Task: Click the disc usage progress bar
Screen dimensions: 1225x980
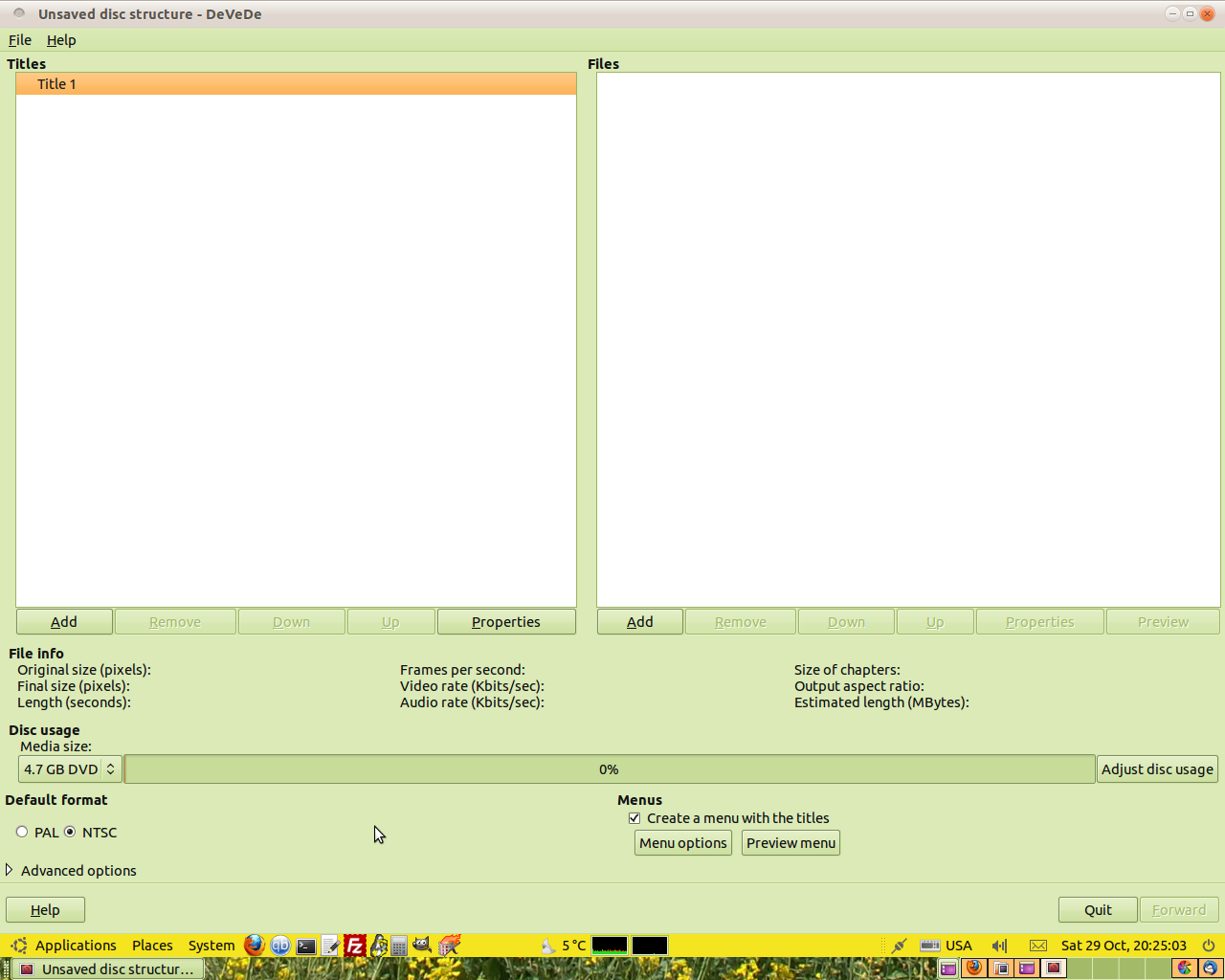Action: coord(610,769)
